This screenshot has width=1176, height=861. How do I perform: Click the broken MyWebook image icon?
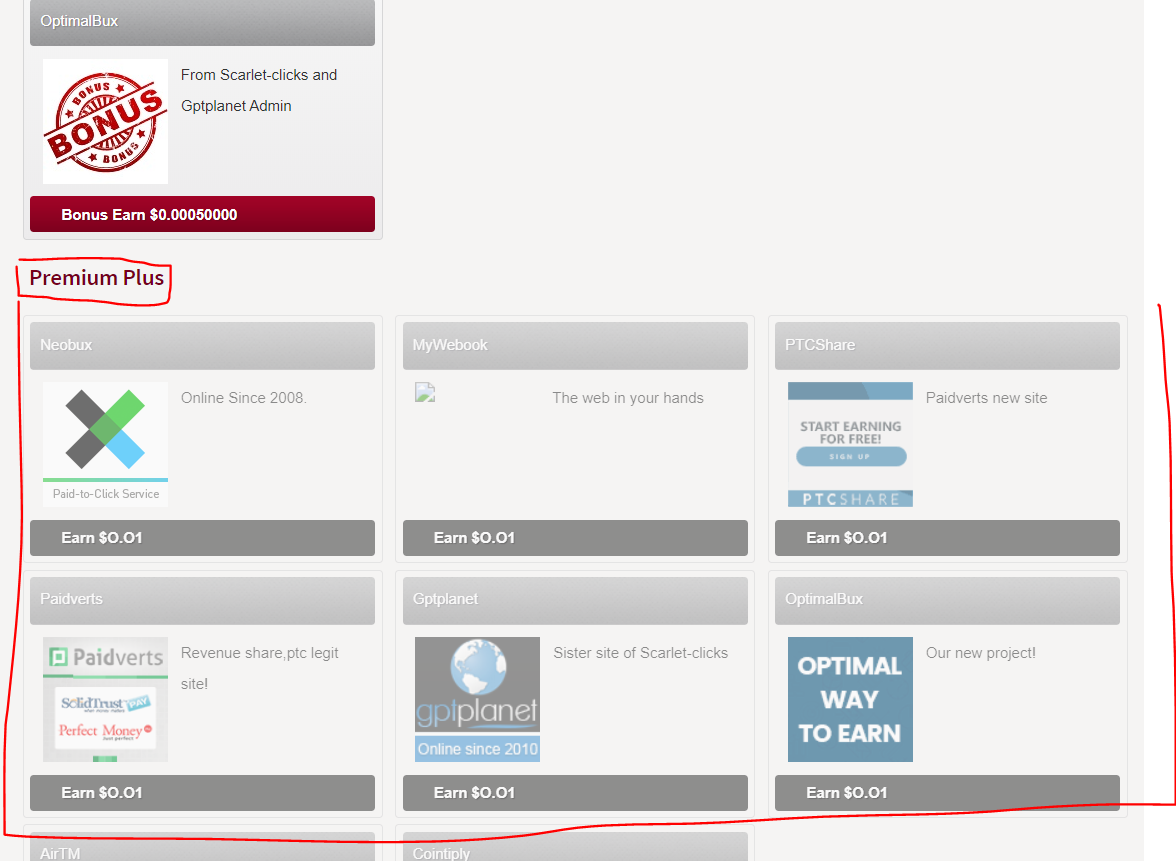425,392
